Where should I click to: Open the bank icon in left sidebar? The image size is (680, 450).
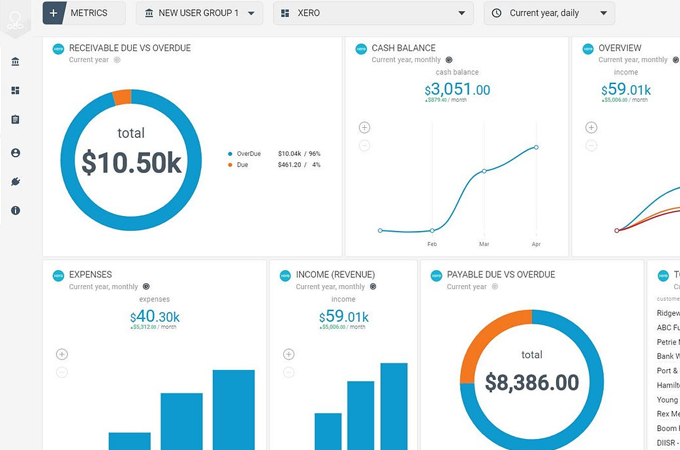pyautogui.click(x=15, y=62)
